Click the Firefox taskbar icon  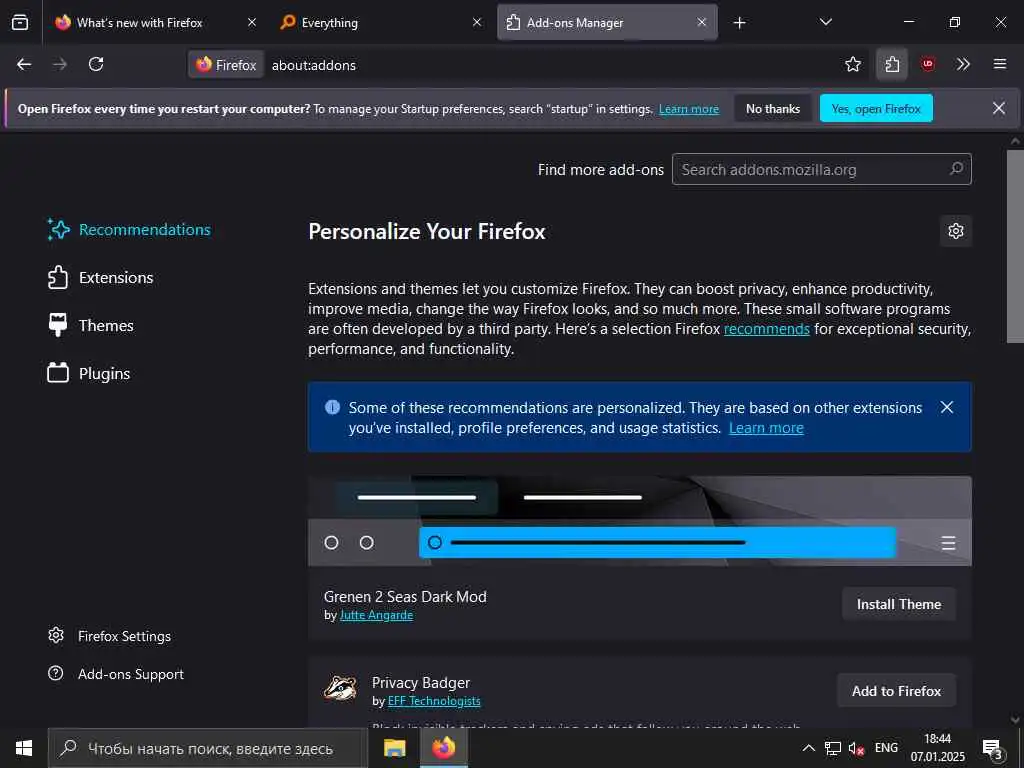(443, 748)
